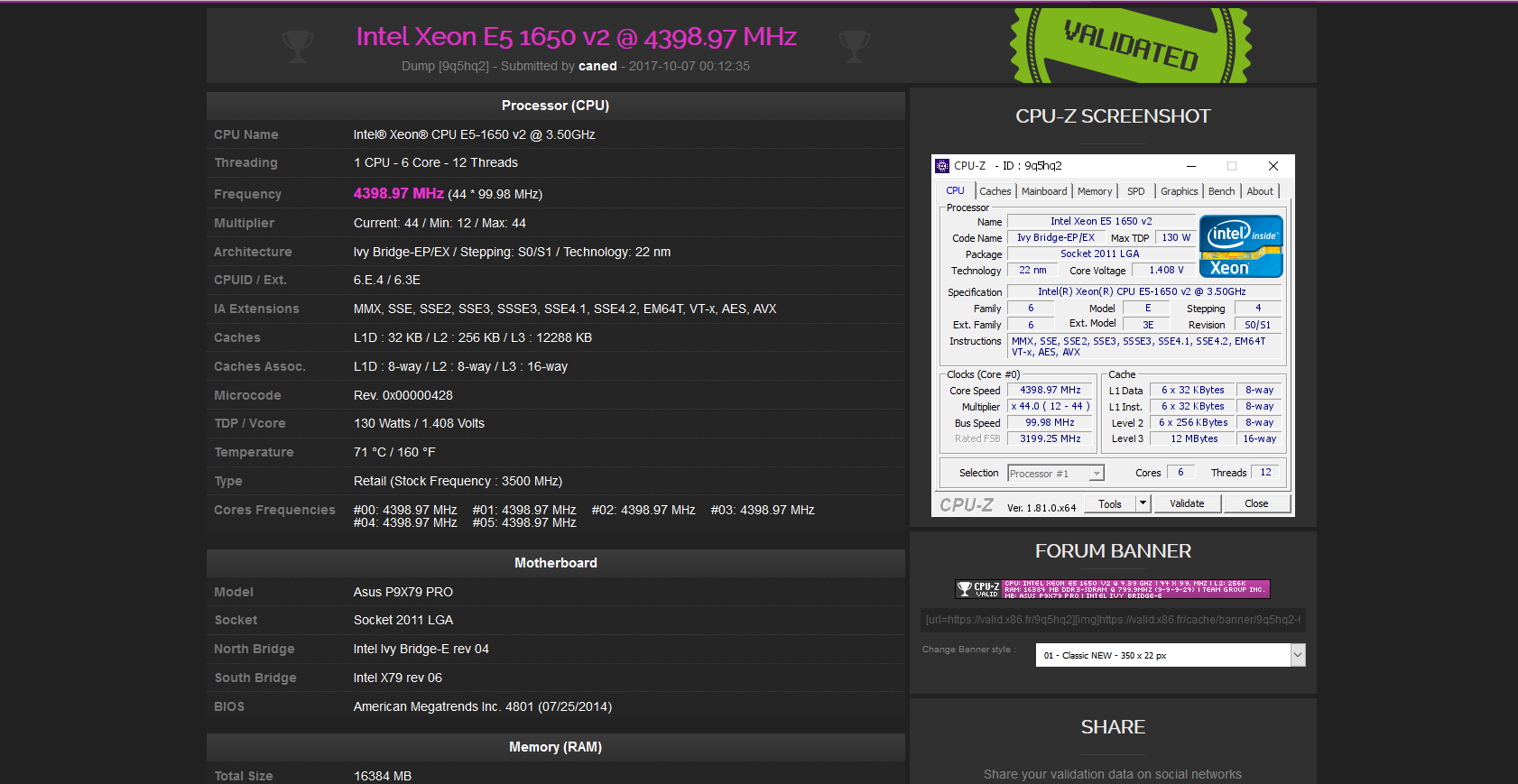Click the SHARE heading
This screenshot has height=784, width=1518.
(x=1113, y=727)
